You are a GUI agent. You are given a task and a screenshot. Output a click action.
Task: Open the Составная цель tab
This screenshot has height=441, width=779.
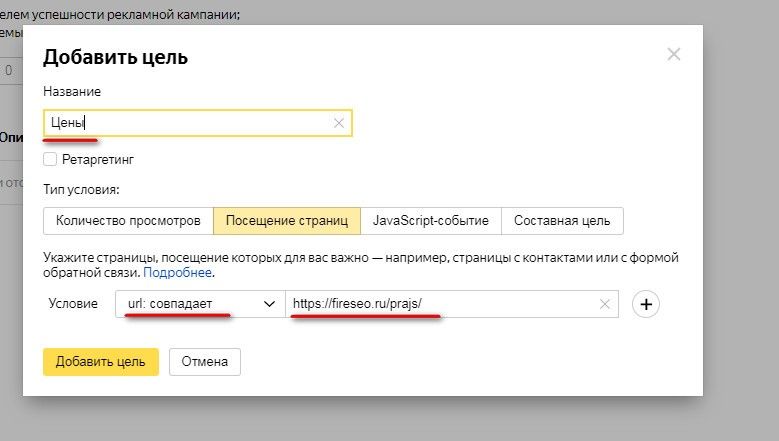[x=562, y=220]
